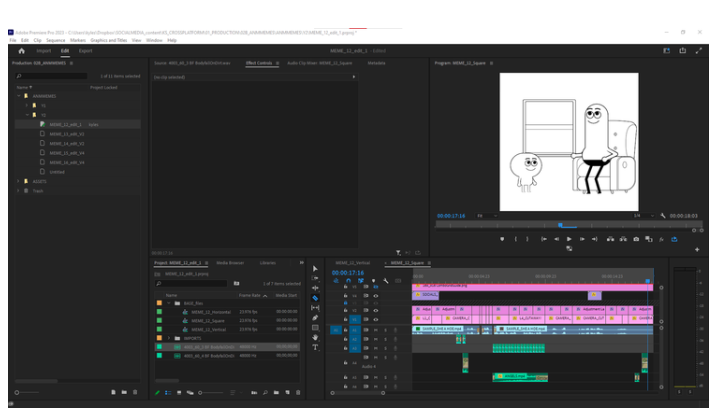Click Find magnifier in Project panel footer

[265, 392]
